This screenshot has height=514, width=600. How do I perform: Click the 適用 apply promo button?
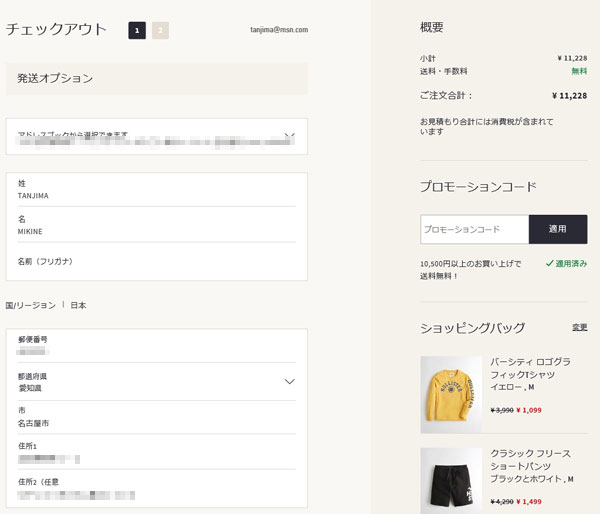(558, 229)
